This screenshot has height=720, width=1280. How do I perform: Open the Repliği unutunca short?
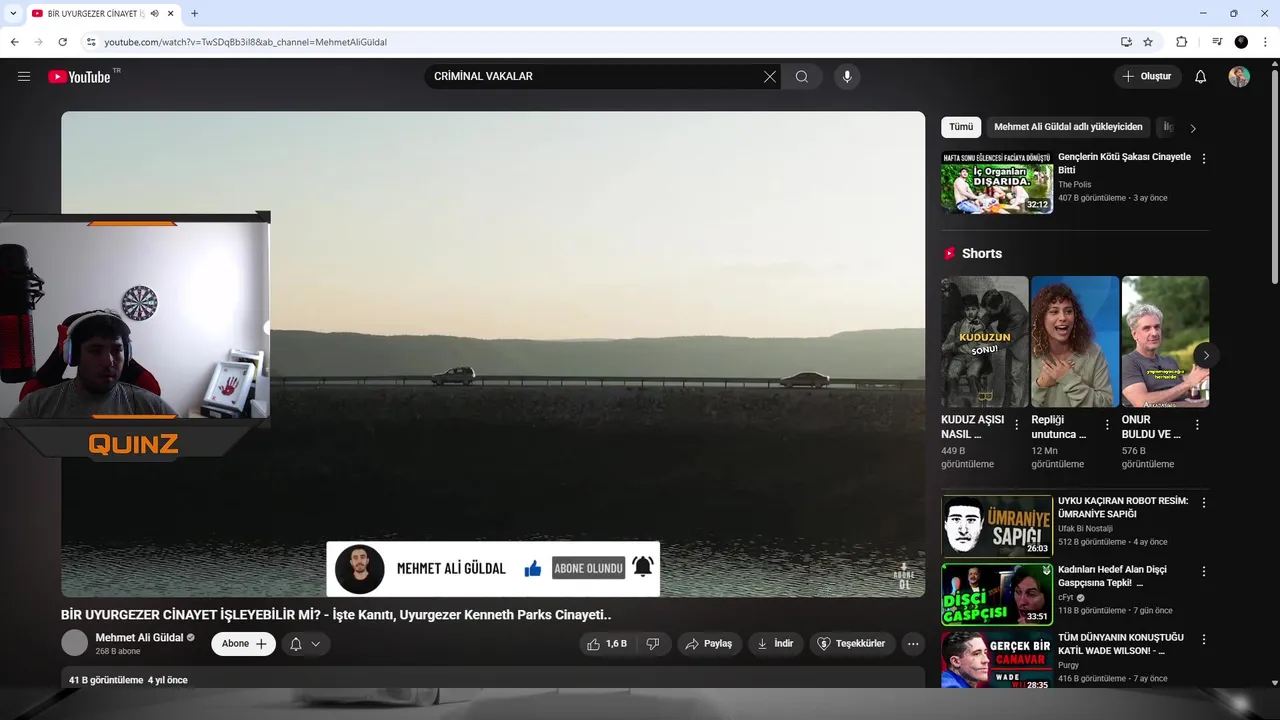(x=1075, y=341)
